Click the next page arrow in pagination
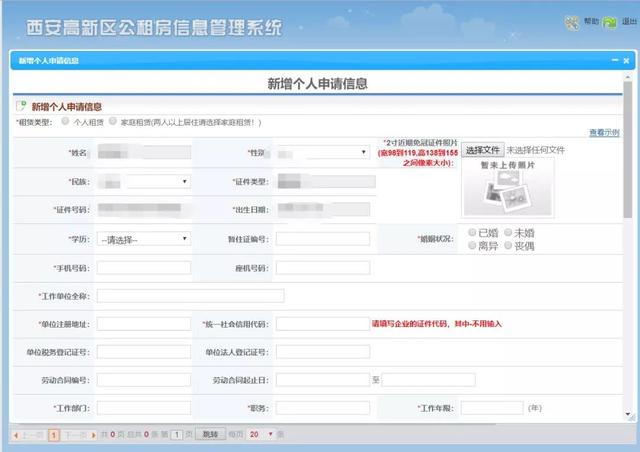Screen dimensions: 640x452 [x=93, y=435]
